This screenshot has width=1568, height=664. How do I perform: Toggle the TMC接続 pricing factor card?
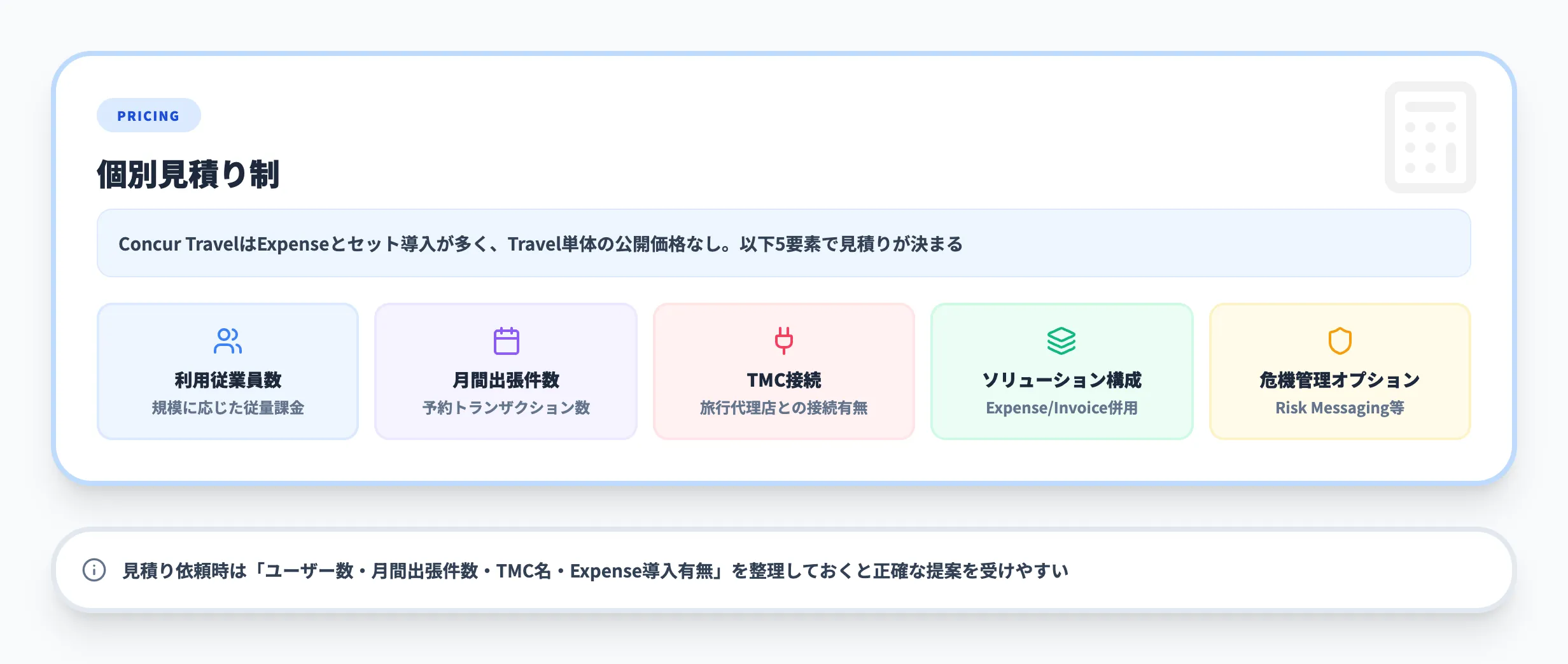click(x=783, y=371)
